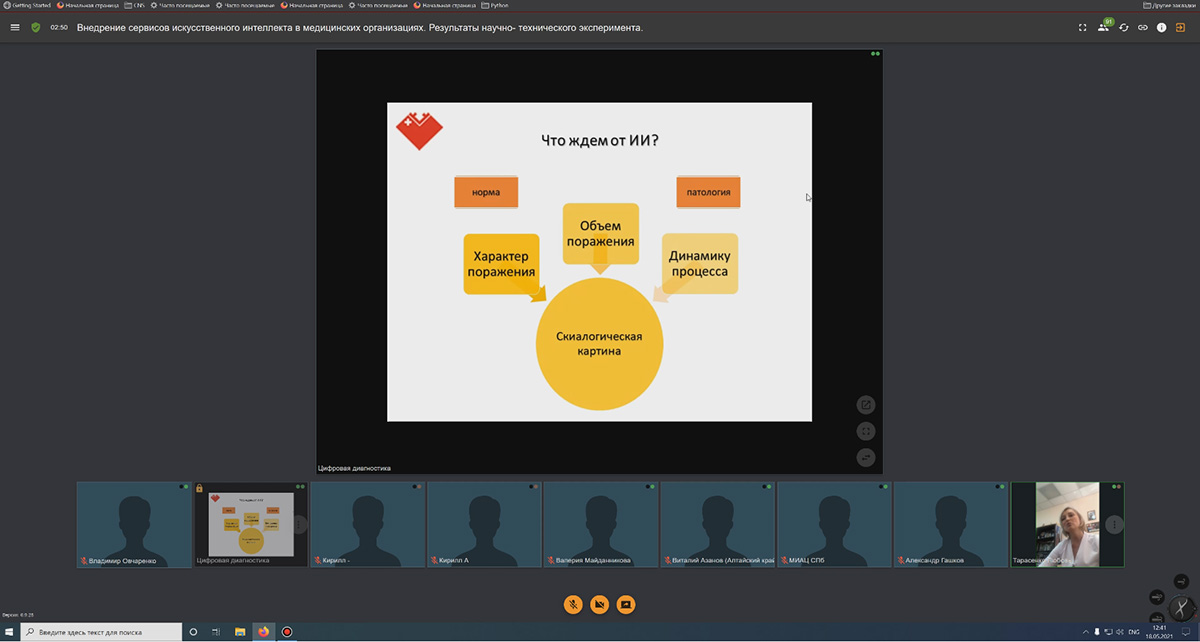1200x642 pixels.
Task: Leave the conference with orange exit icon
Action: [x=1181, y=28]
